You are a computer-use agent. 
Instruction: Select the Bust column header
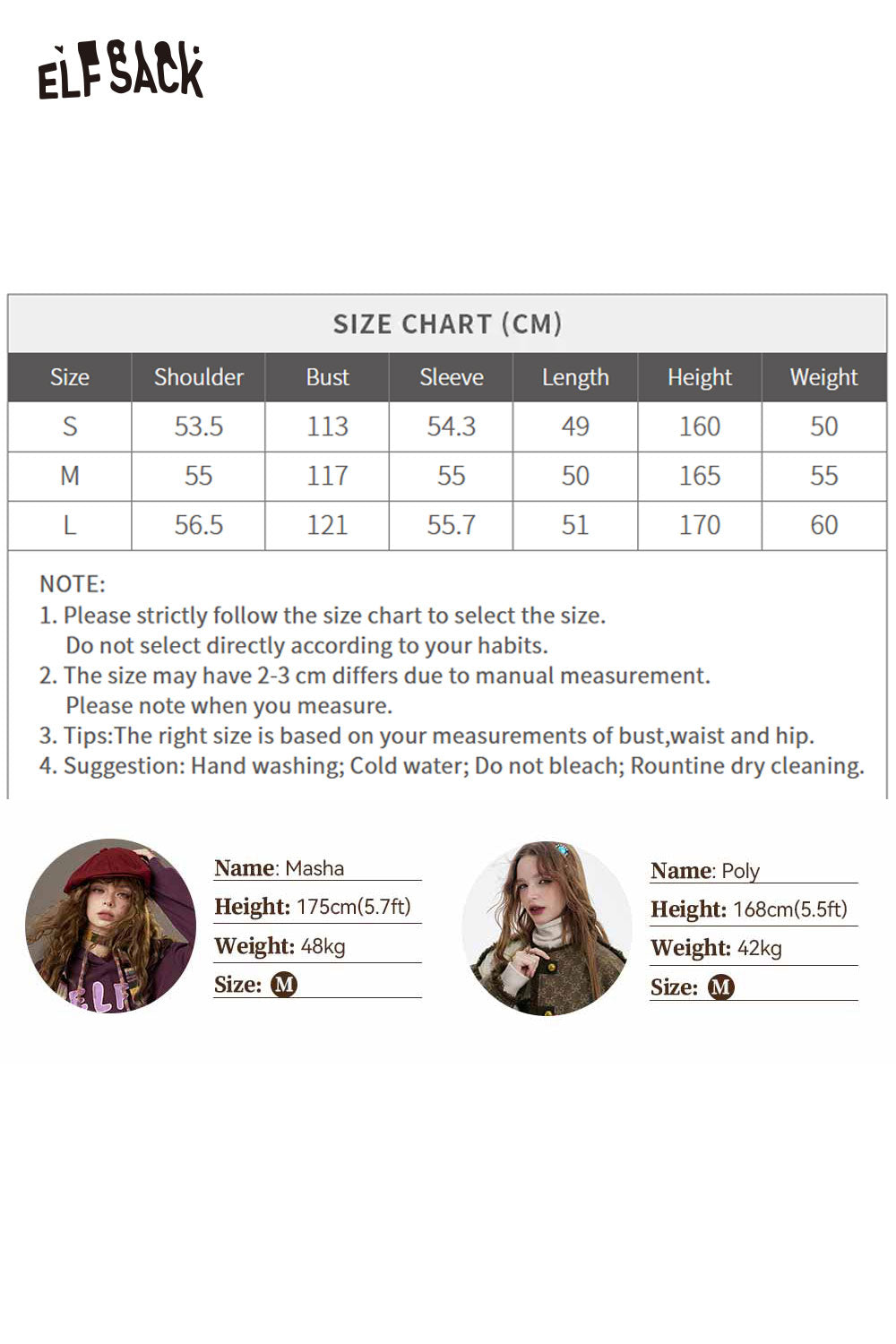click(x=327, y=377)
